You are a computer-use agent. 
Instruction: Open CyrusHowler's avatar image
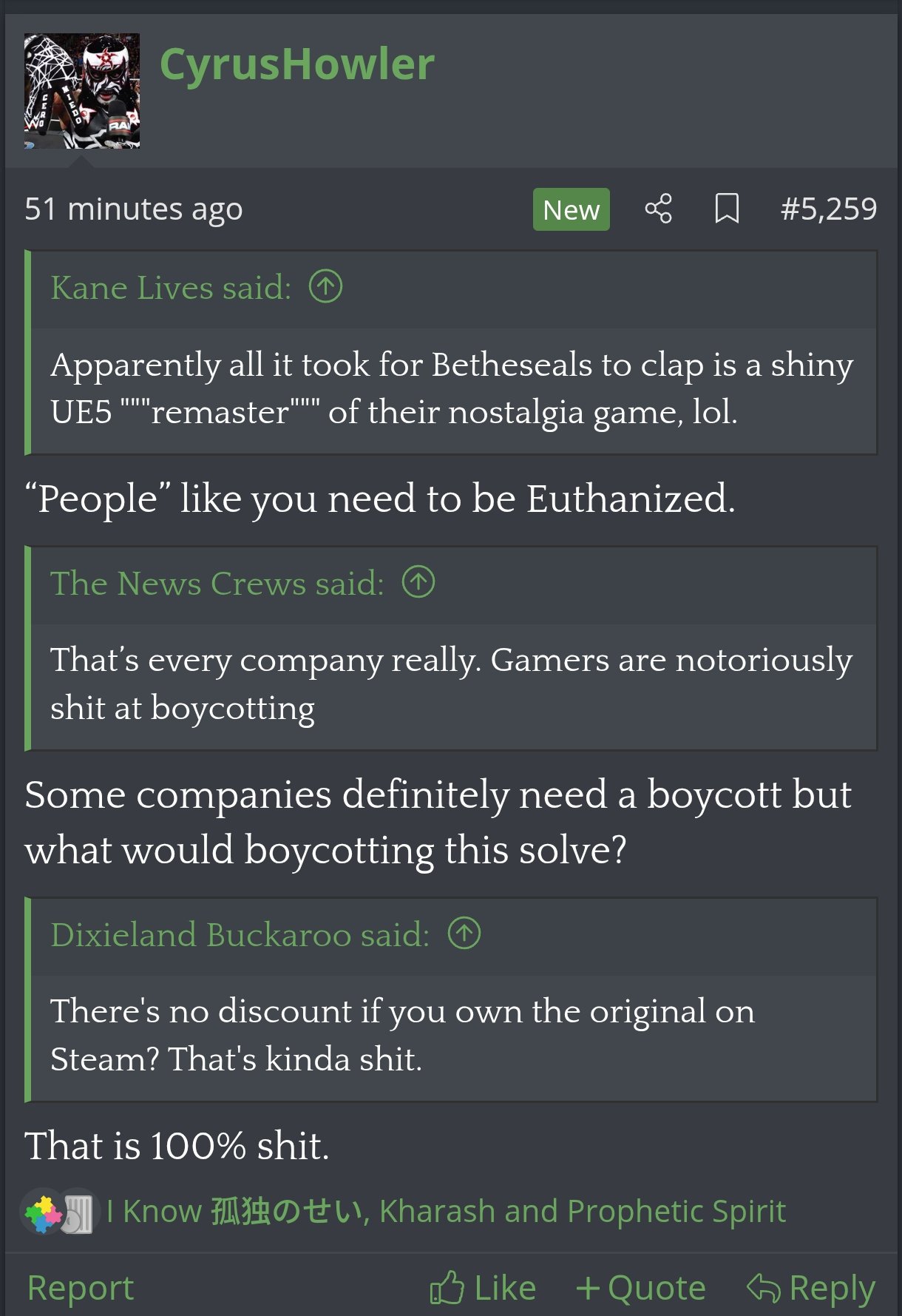click(82, 91)
